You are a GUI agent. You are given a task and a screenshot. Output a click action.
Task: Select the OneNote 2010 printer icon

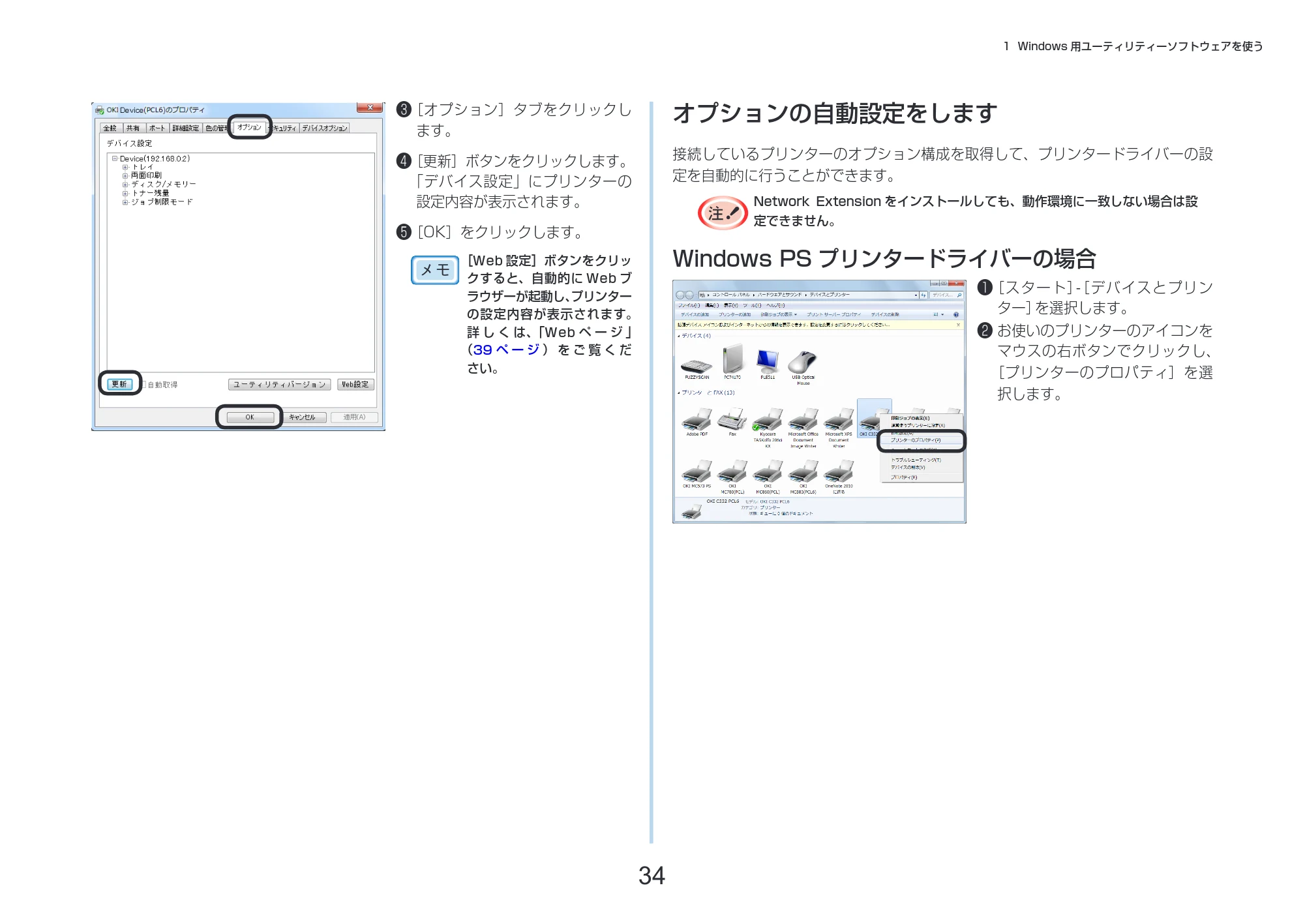(x=839, y=471)
